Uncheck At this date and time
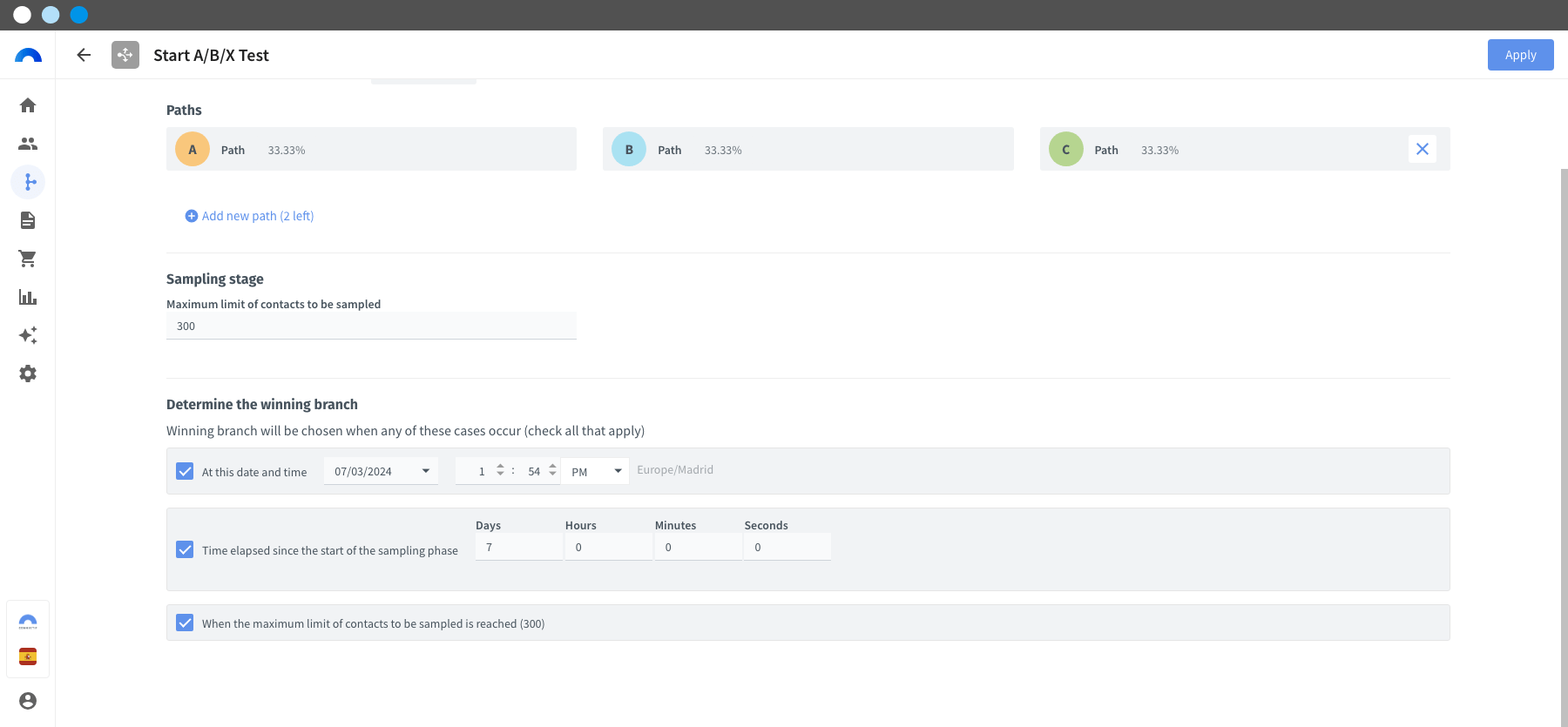The height and width of the screenshot is (727, 1568). click(x=185, y=471)
